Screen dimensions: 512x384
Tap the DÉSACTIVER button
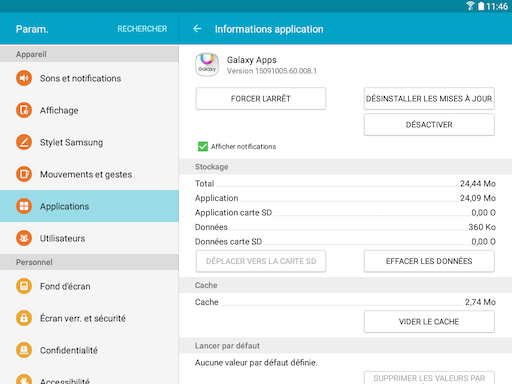coord(429,124)
